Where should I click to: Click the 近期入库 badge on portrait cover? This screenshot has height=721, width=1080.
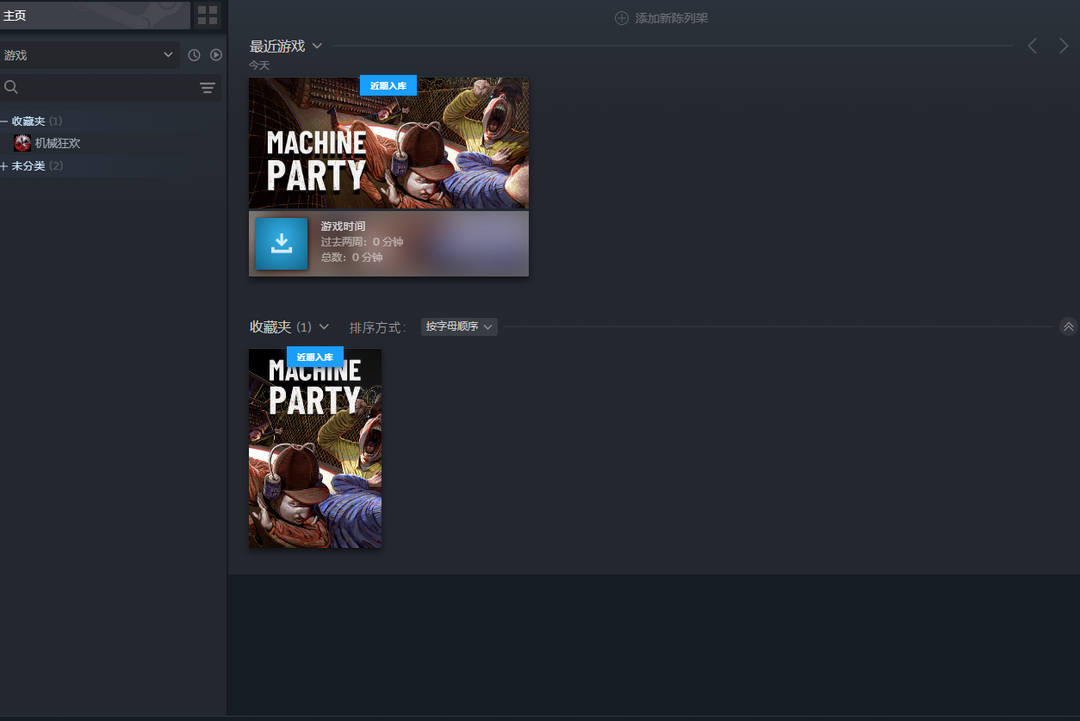(315, 357)
